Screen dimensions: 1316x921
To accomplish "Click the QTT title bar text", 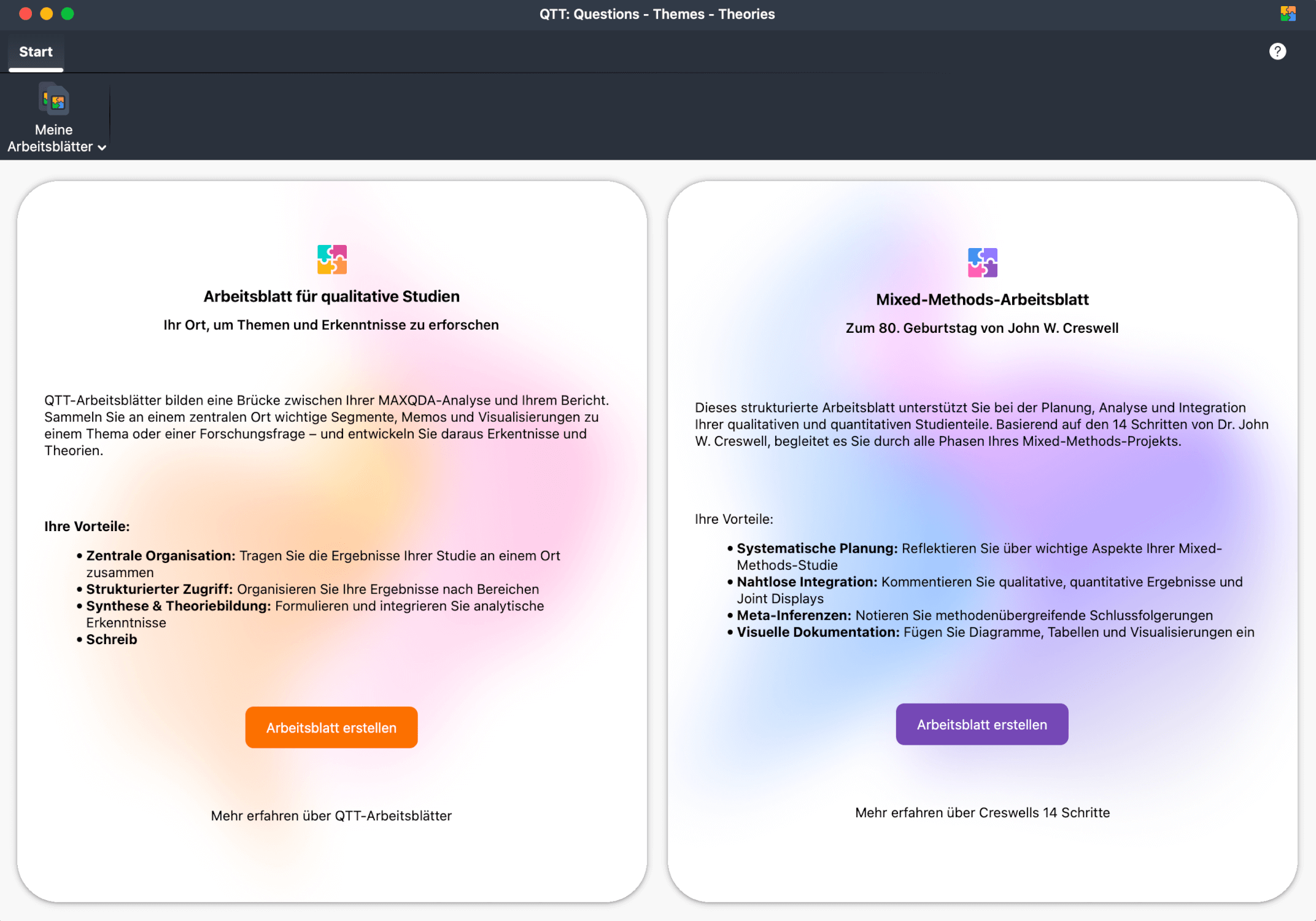I will coord(657,14).
